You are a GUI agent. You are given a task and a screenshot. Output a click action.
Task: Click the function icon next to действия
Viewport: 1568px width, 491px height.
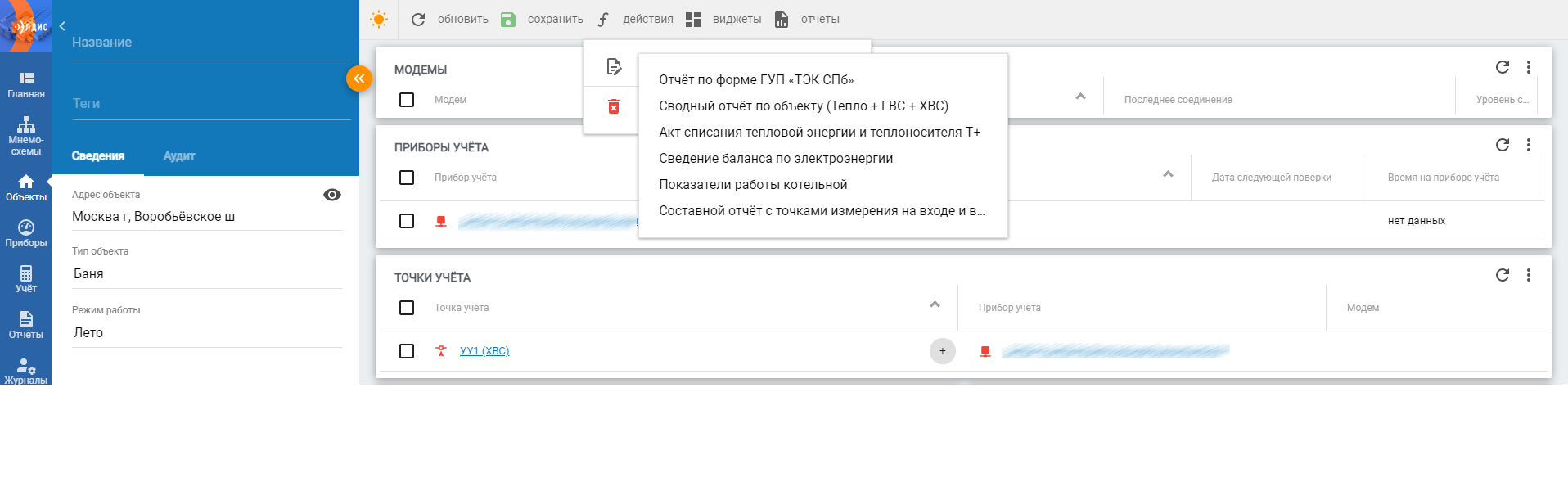pyautogui.click(x=603, y=19)
